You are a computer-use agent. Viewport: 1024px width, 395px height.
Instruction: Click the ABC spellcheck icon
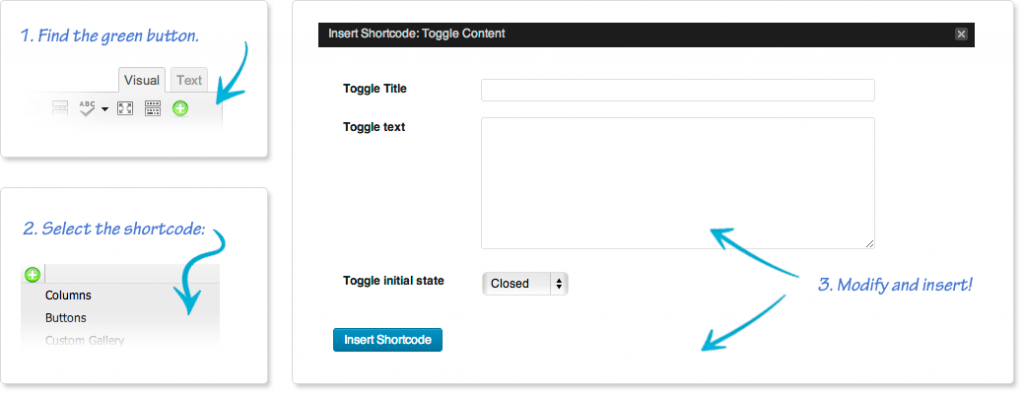click(x=88, y=108)
